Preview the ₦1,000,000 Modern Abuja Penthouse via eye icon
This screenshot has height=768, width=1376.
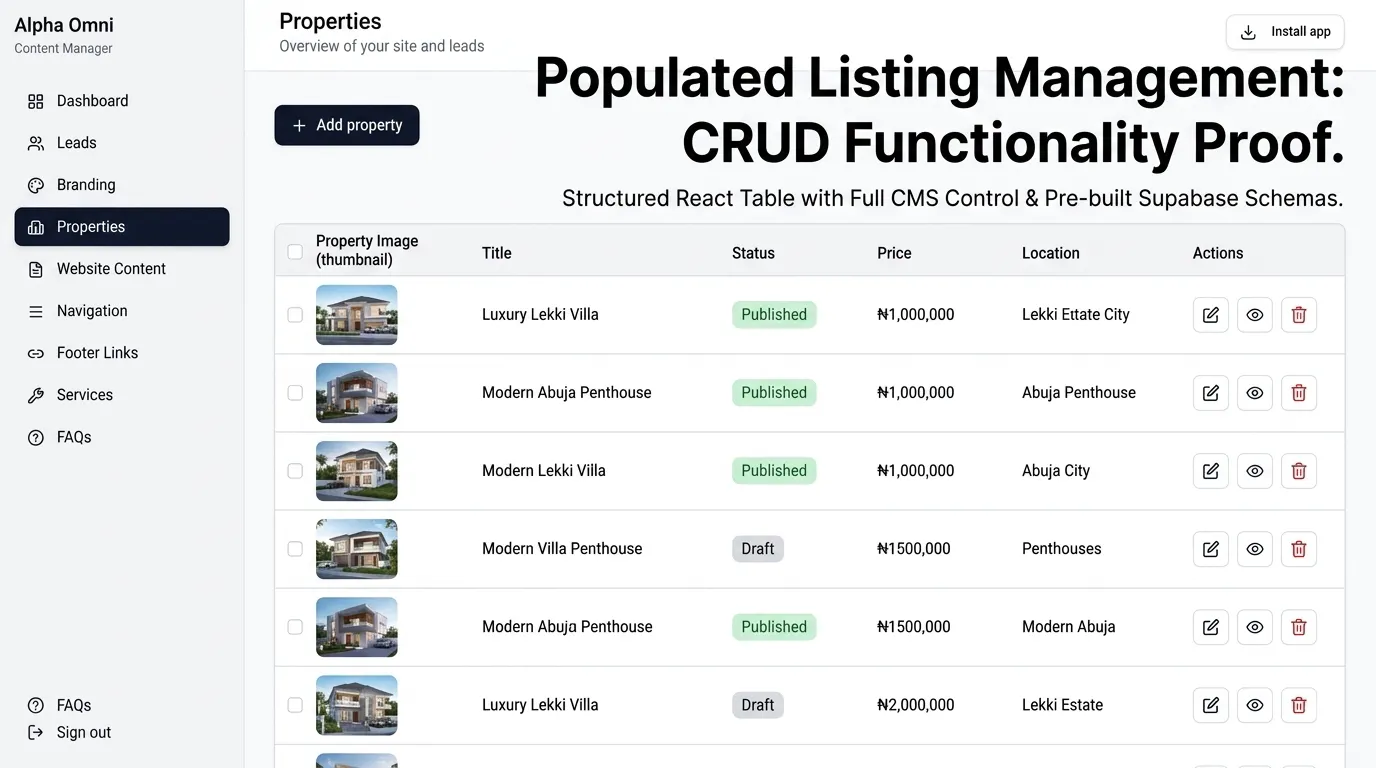[1255, 393]
